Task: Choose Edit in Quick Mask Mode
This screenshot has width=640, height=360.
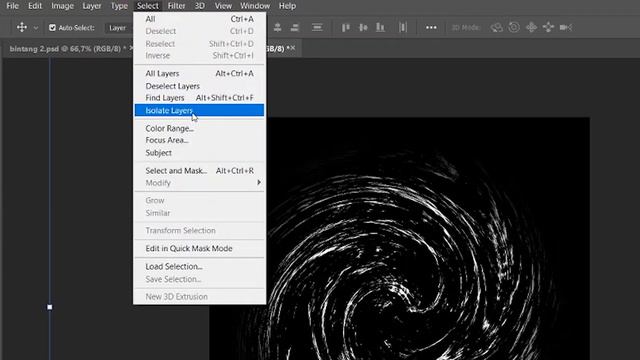Action: (199, 249)
